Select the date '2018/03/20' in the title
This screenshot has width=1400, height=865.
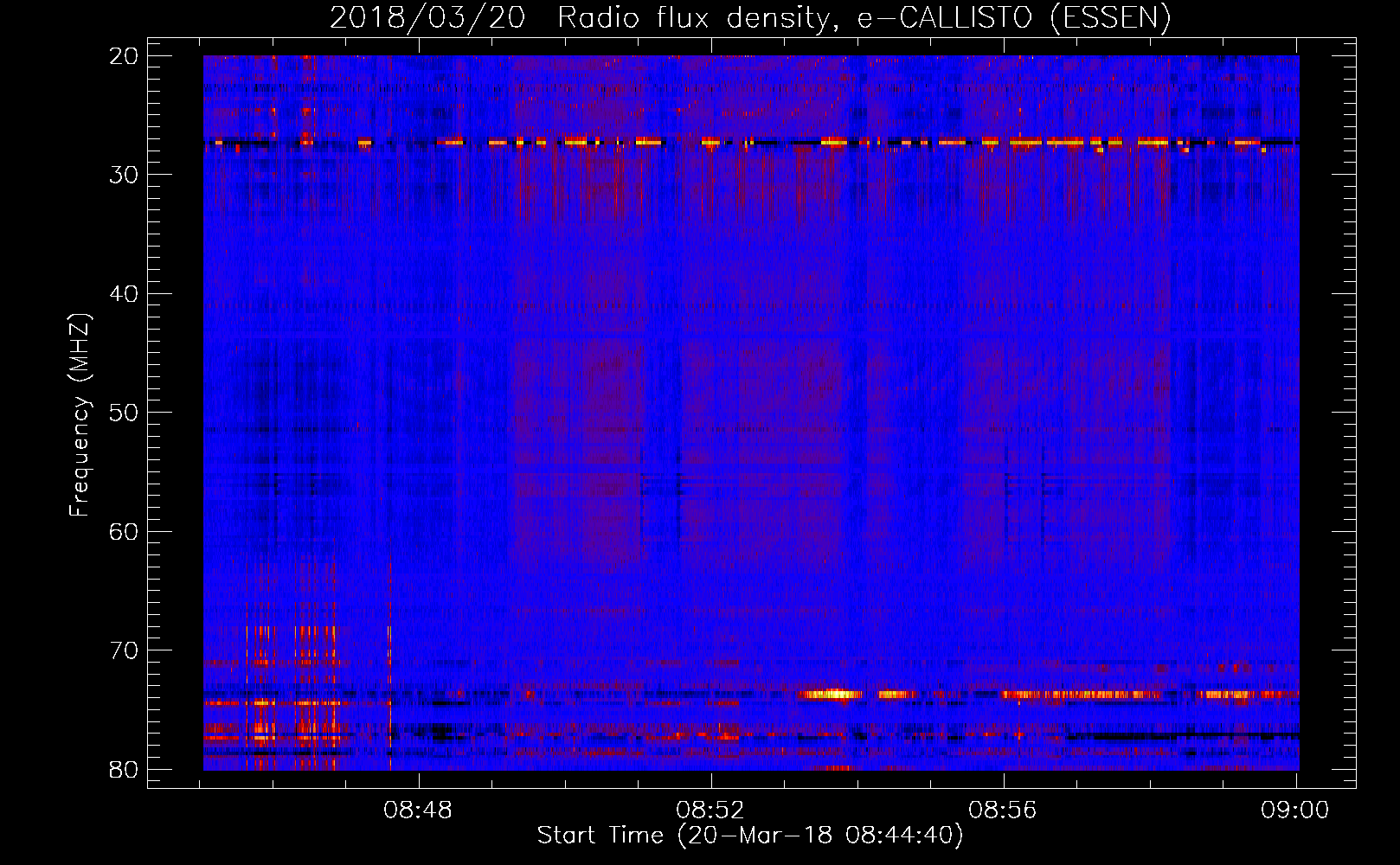click(x=427, y=17)
